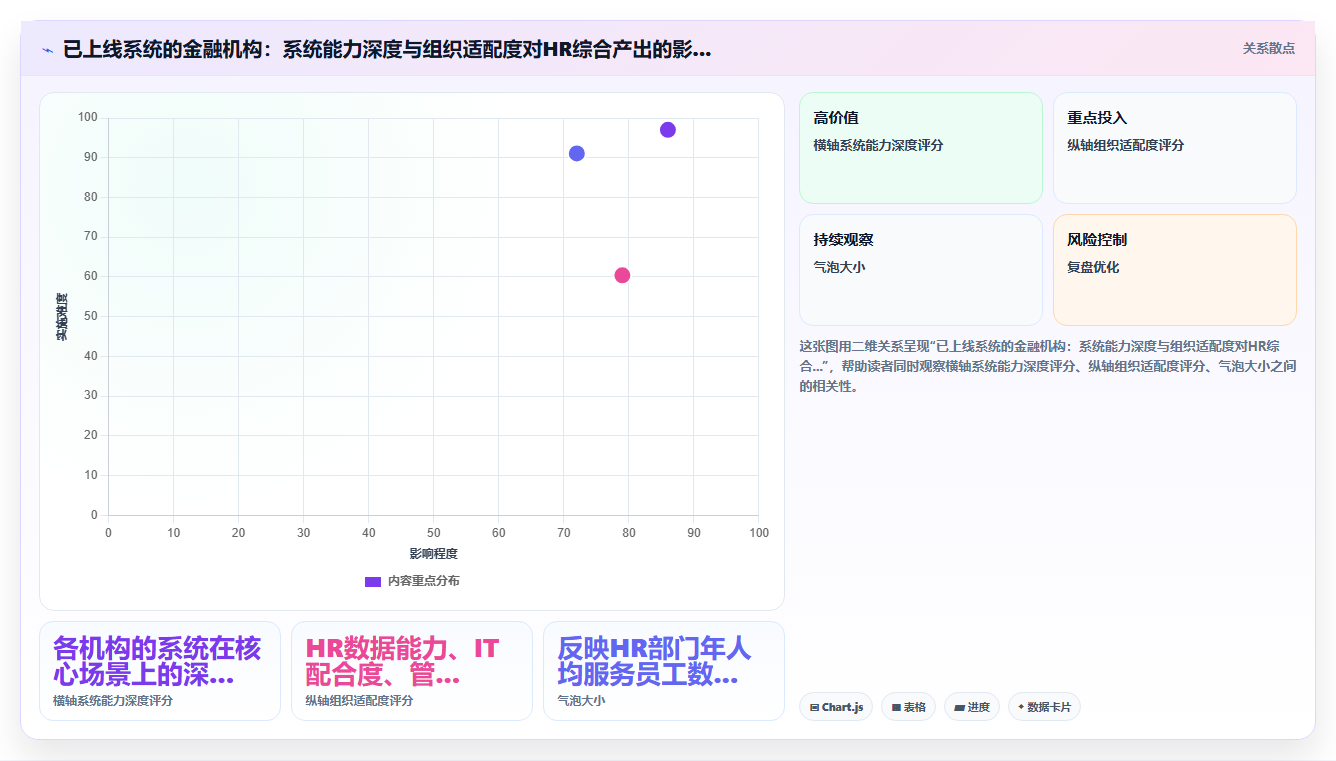This screenshot has height=761, width=1336.
Task: Toggle the 内容重点分布 legend color box
Action: (373, 581)
